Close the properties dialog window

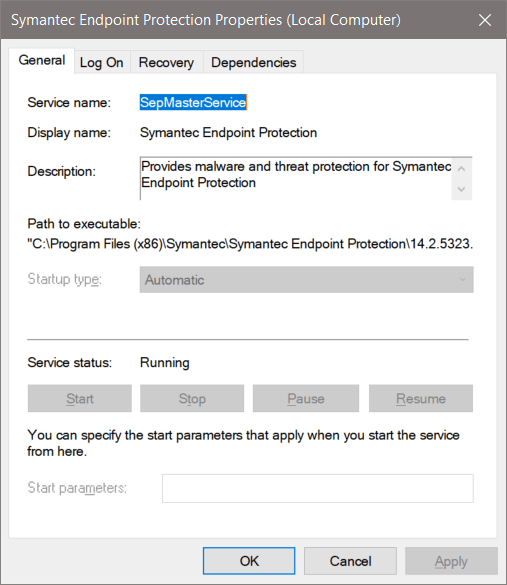485,20
